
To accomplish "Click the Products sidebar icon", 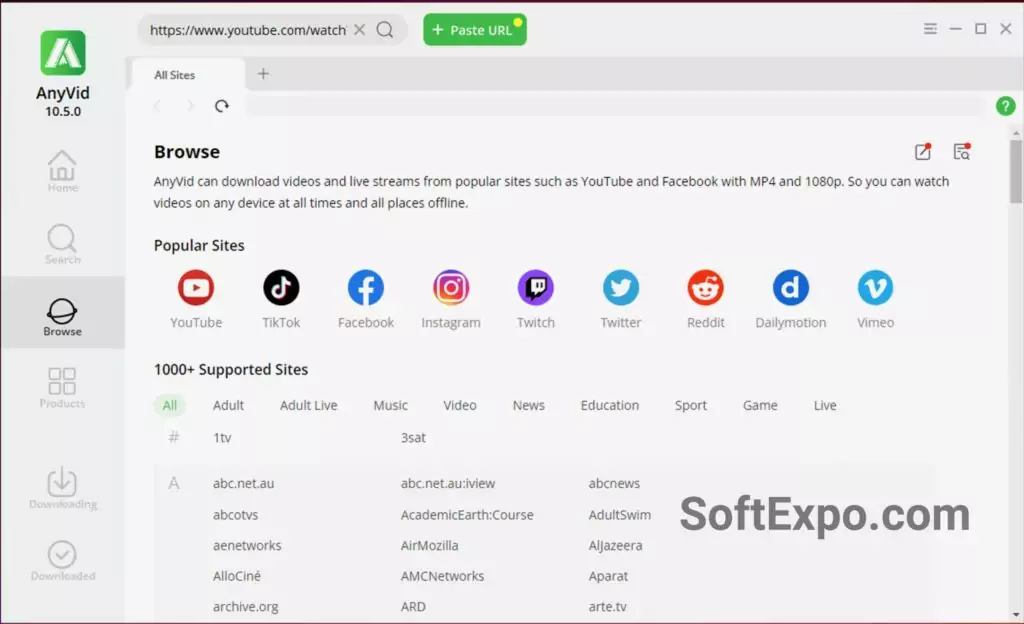I will [62, 387].
